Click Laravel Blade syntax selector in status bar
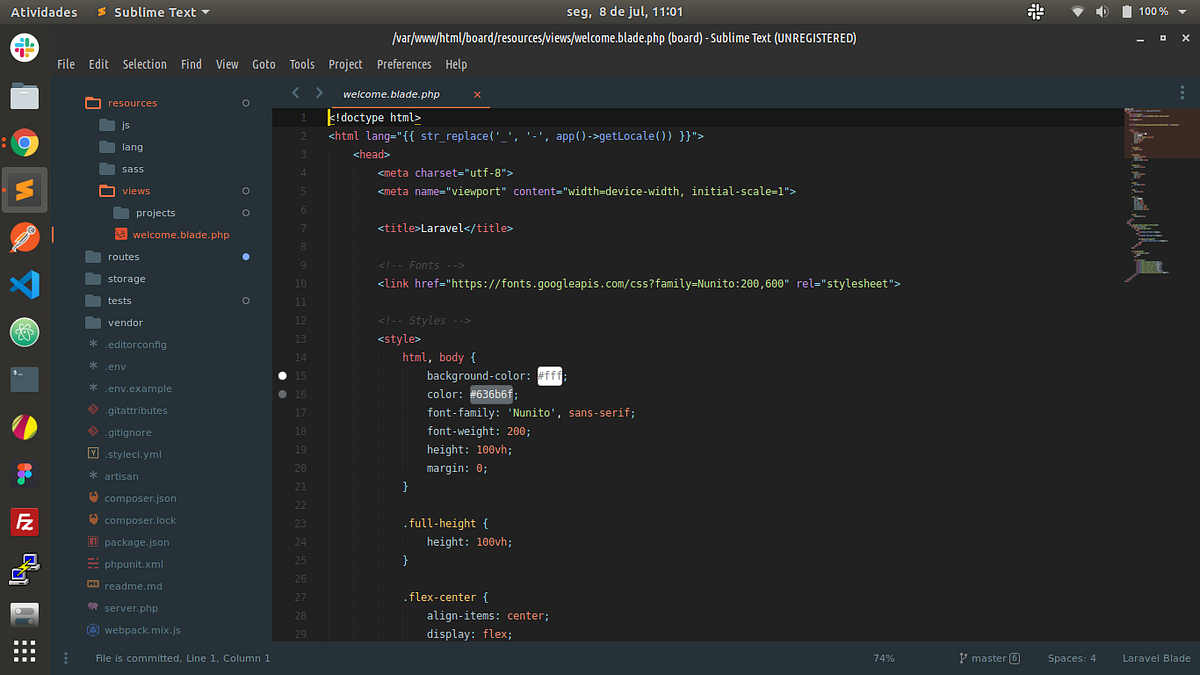Image resolution: width=1200 pixels, height=675 pixels. pyautogui.click(x=1156, y=658)
